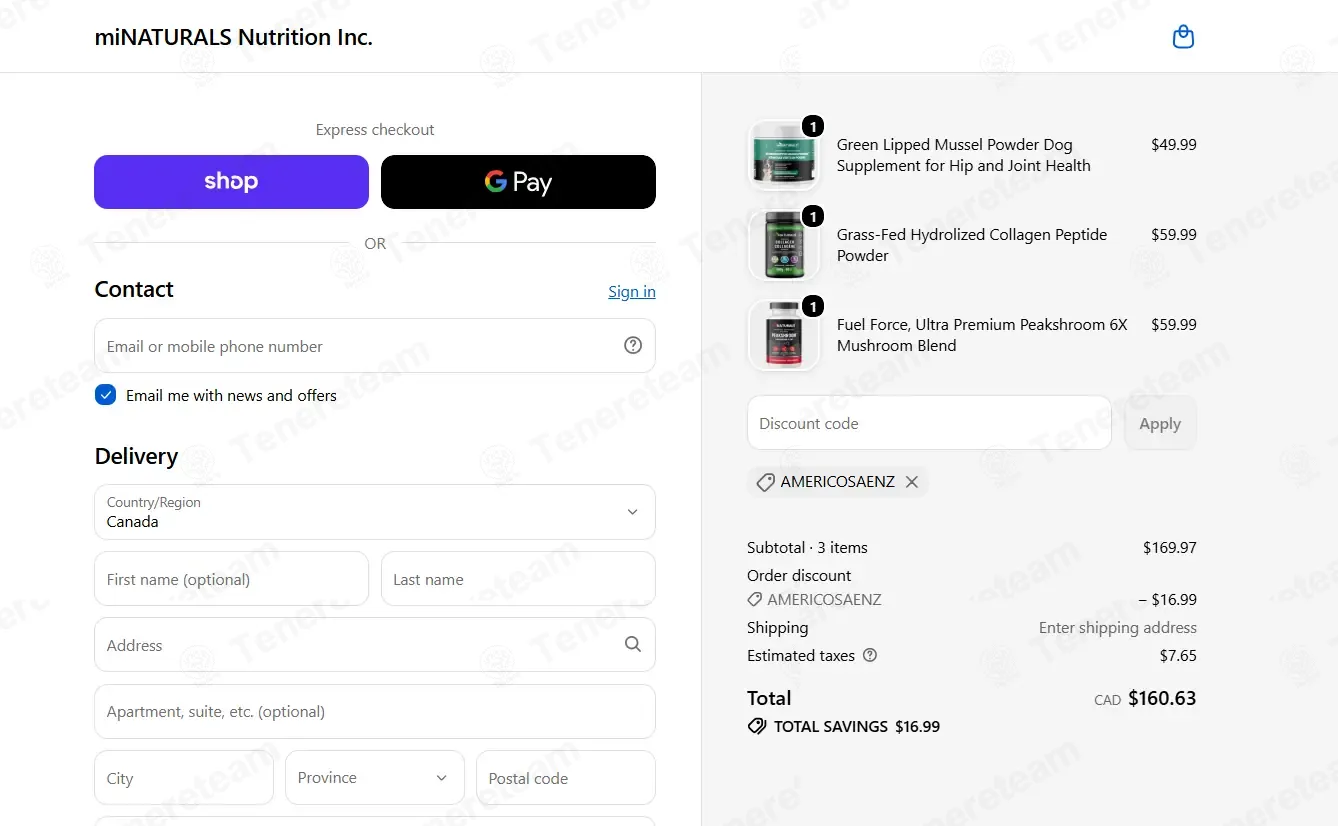Click the Estimated taxes info icon
This screenshot has width=1338, height=826.
click(x=870, y=656)
